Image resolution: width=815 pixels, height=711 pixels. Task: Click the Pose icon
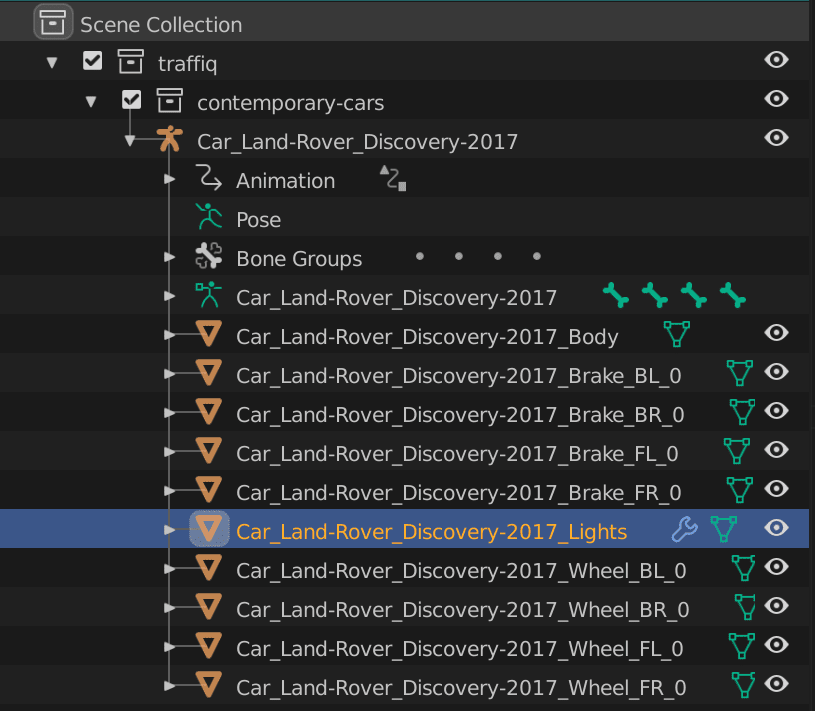tap(208, 218)
